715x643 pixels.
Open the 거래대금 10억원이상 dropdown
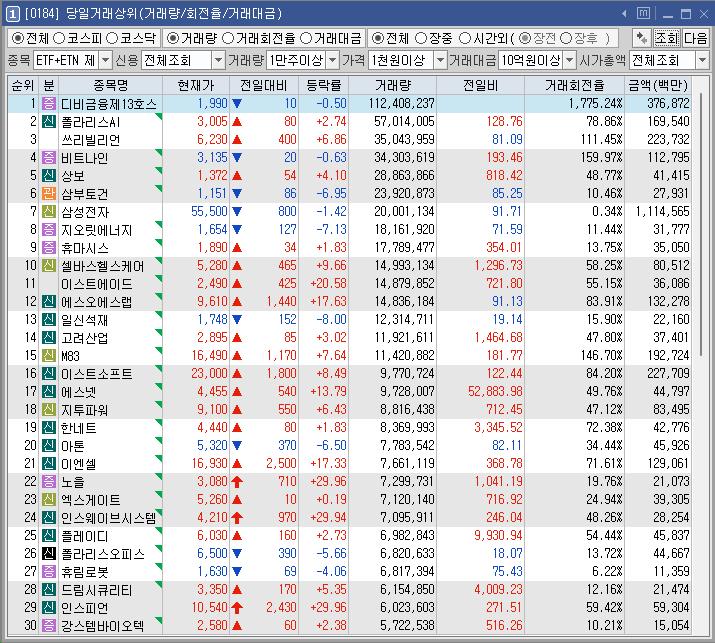pos(569,60)
